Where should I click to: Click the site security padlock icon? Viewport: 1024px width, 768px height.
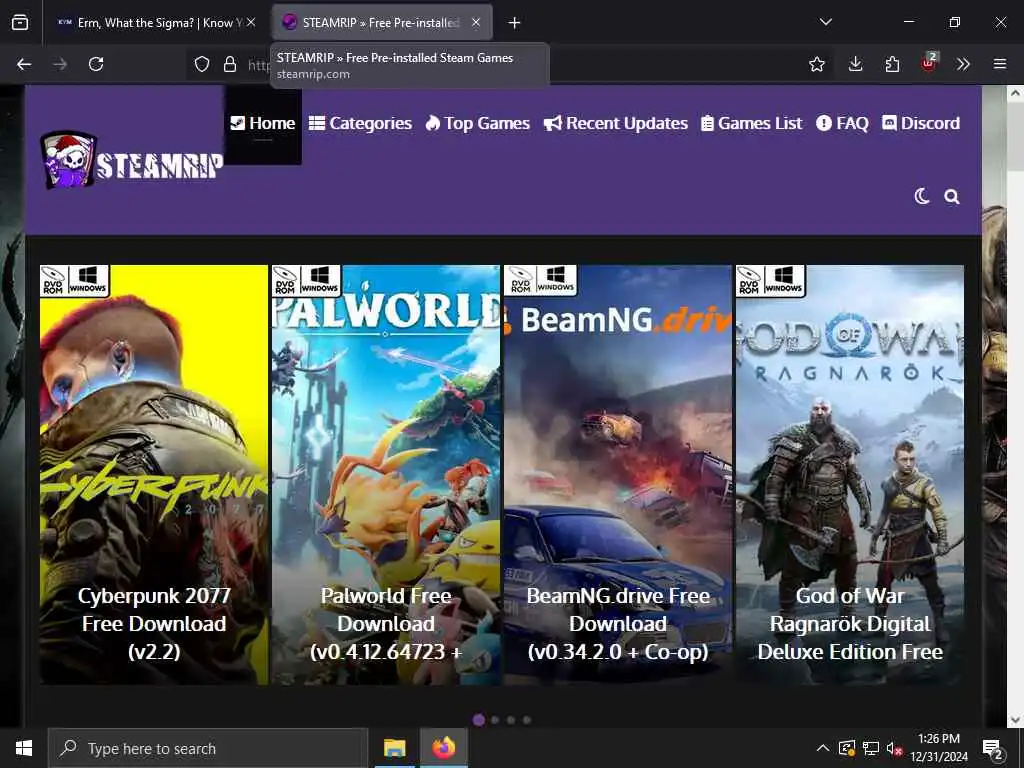pos(230,64)
